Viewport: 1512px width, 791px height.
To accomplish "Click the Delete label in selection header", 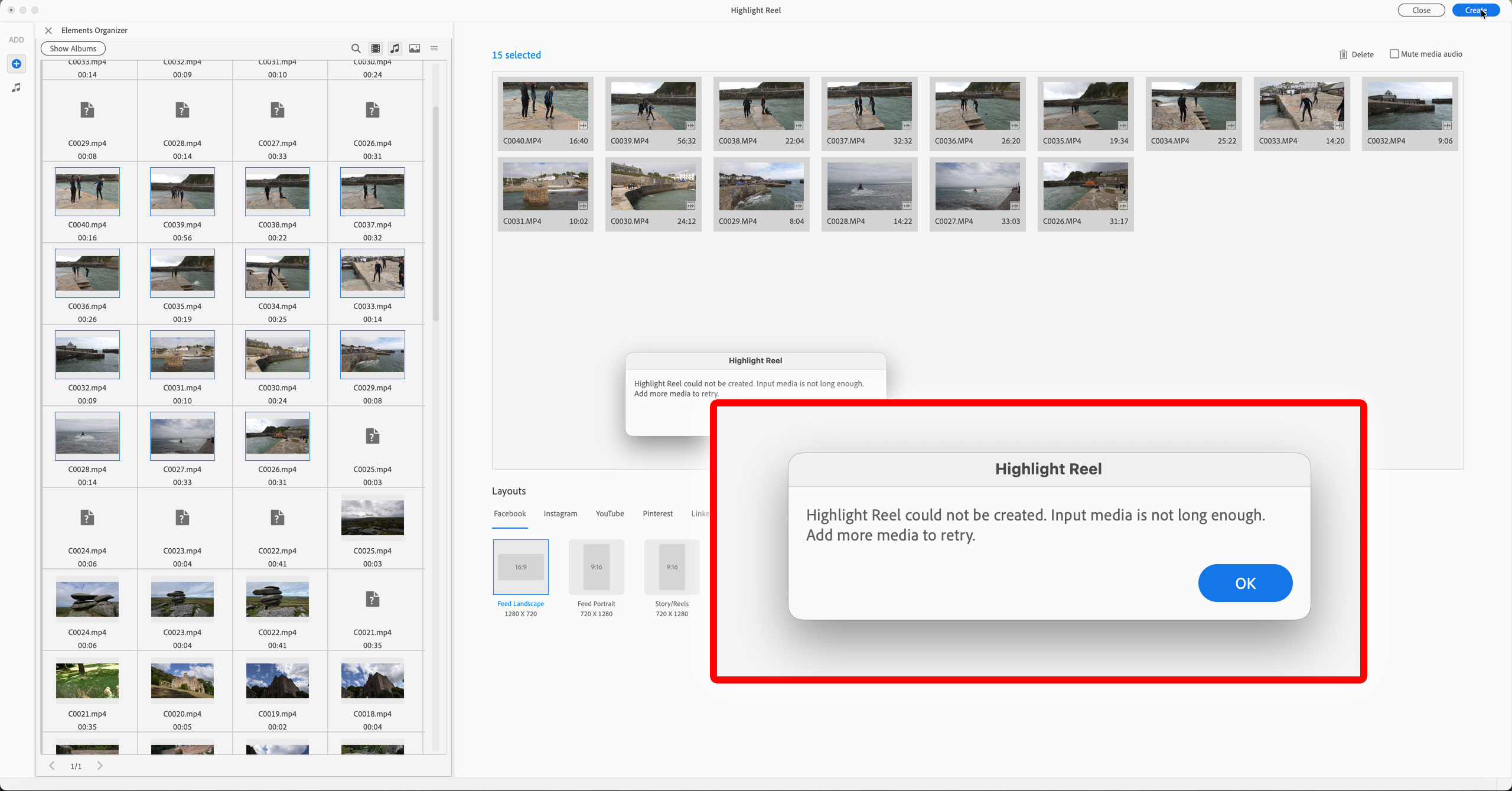I will 1363,54.
